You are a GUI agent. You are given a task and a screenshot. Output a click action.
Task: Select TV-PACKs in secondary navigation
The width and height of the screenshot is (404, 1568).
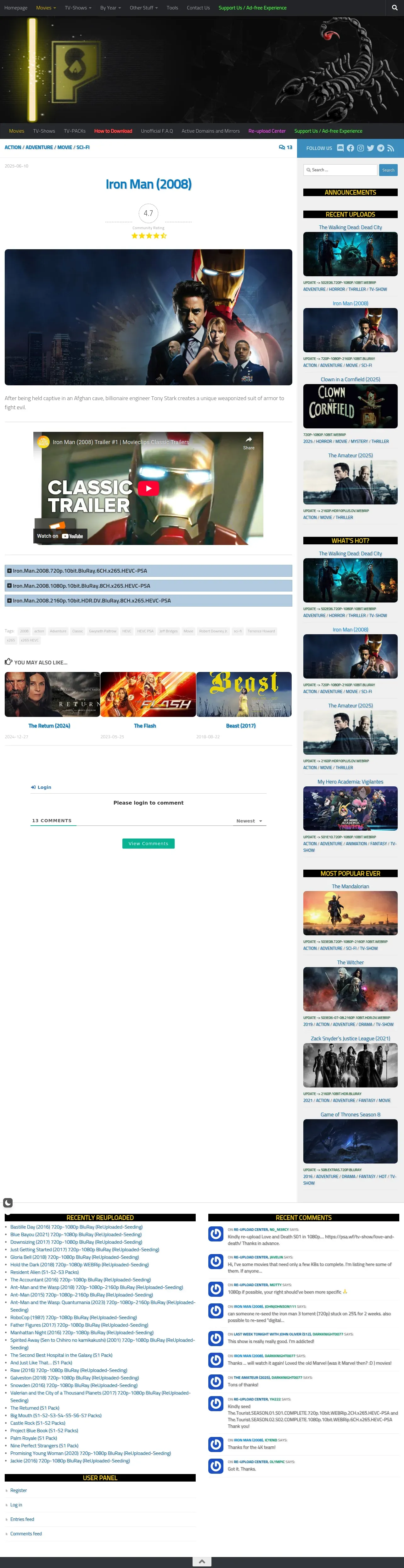click(x=74, y=131)
